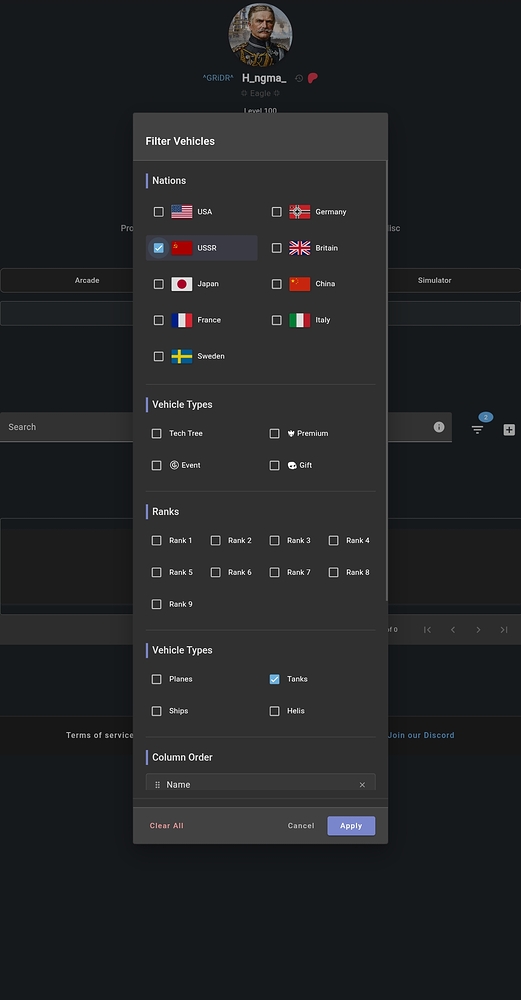521x1000 pixels.
Task: Tick the France nation checkbox
Action: (159, 320)
